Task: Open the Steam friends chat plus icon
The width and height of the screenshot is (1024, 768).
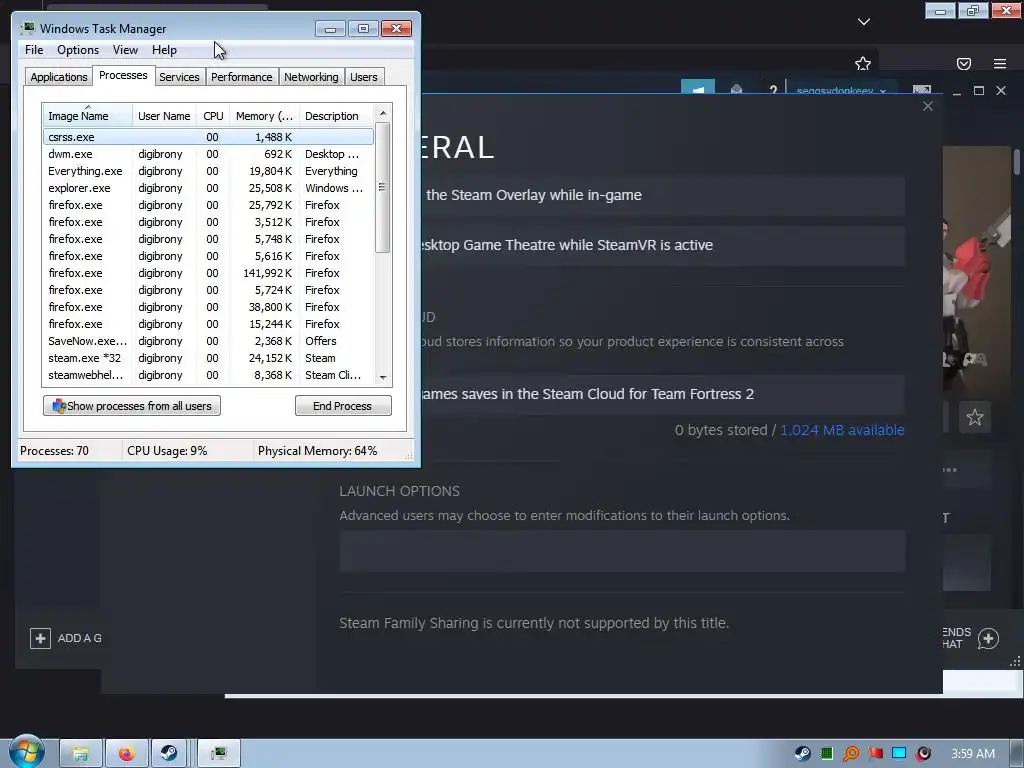Action: click(x=988, y=638)
